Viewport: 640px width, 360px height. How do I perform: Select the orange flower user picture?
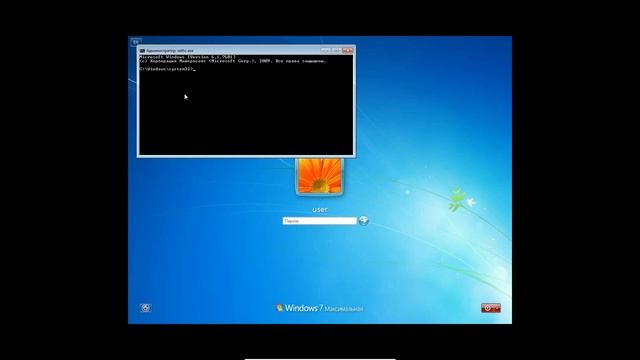point(320,176)
